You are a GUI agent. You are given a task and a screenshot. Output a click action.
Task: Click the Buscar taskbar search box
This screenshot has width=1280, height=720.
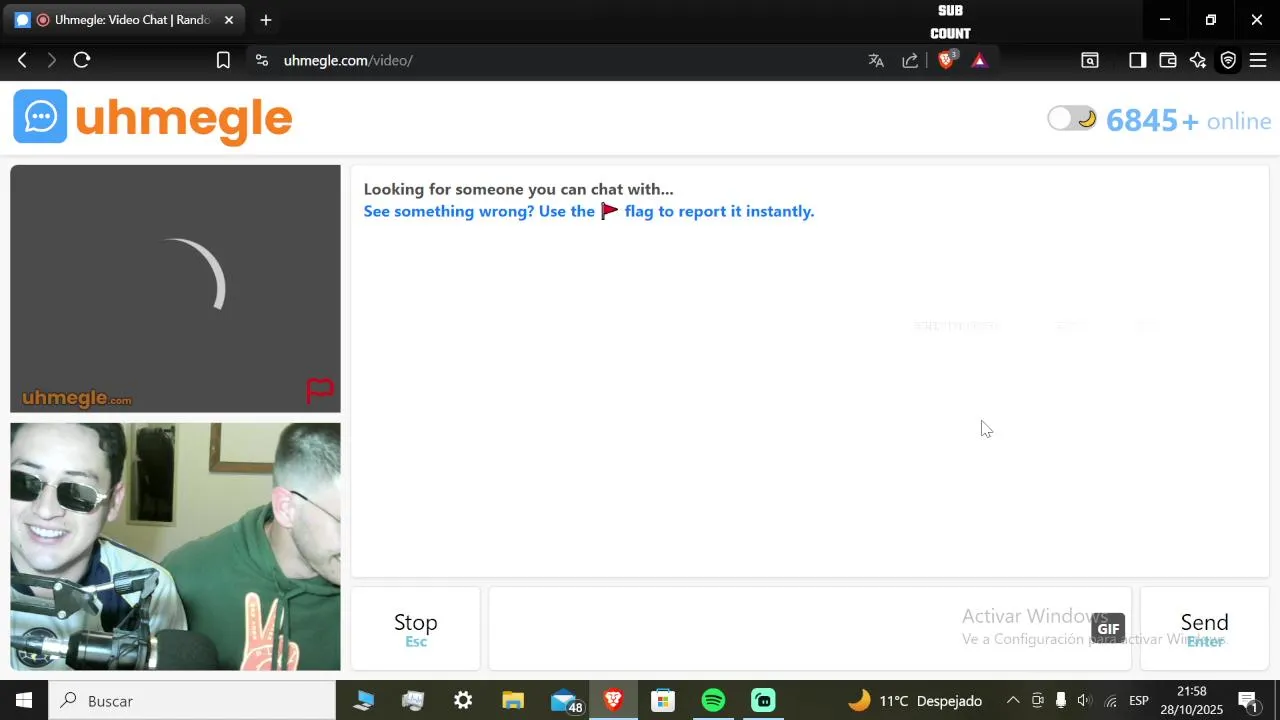[192, 701]
